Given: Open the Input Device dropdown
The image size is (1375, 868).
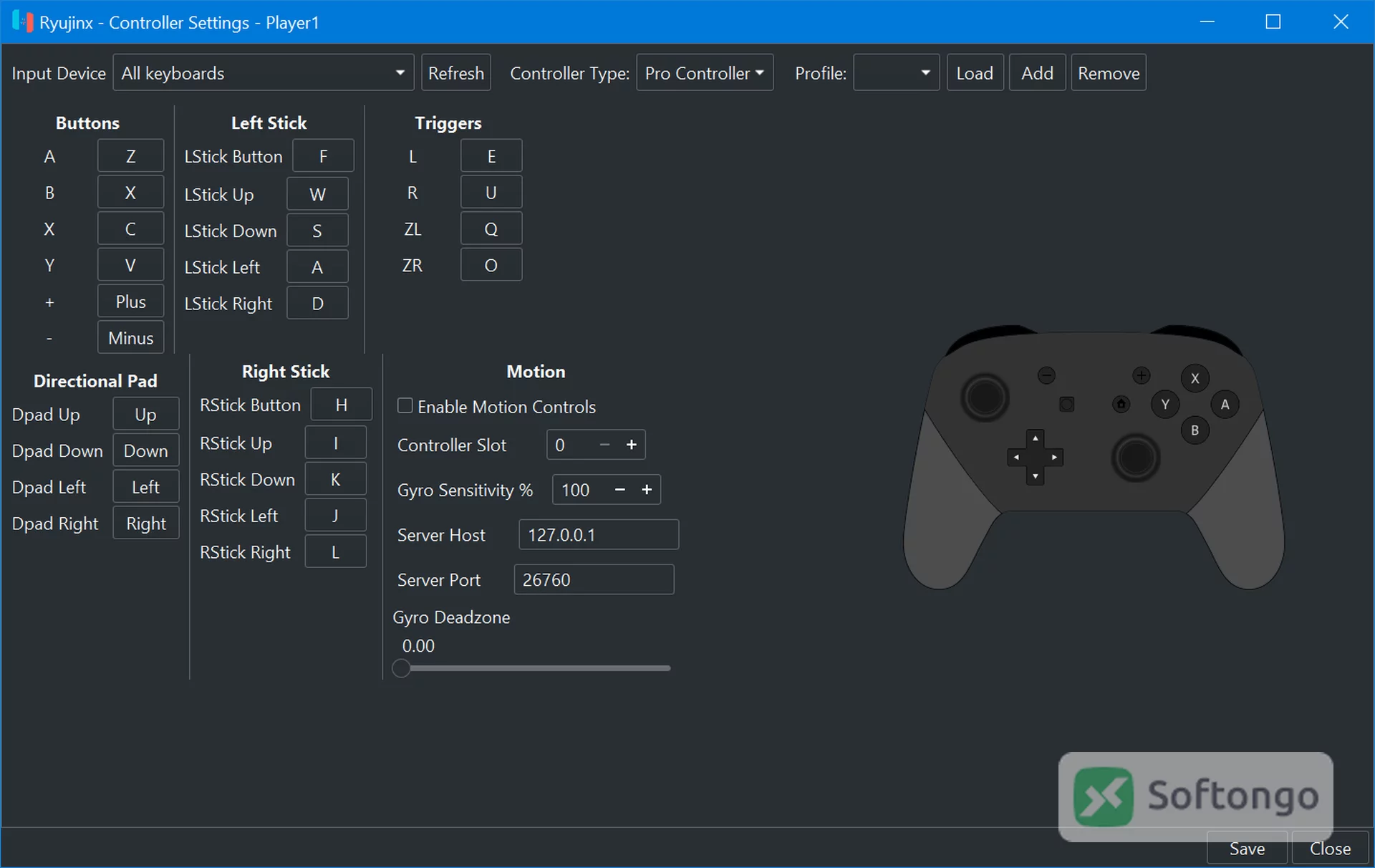Looking at the screenshot, I should [263, 73].
